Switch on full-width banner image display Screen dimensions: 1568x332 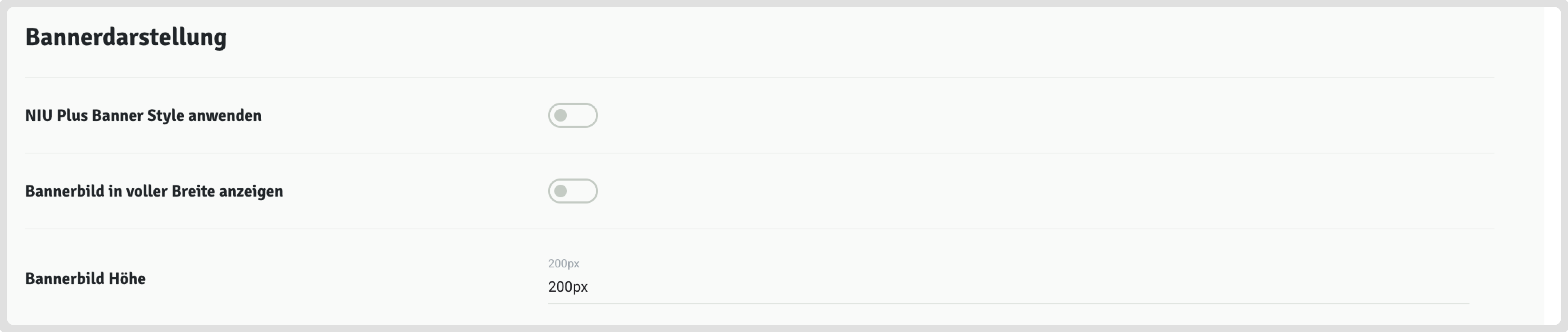[572, 191]
